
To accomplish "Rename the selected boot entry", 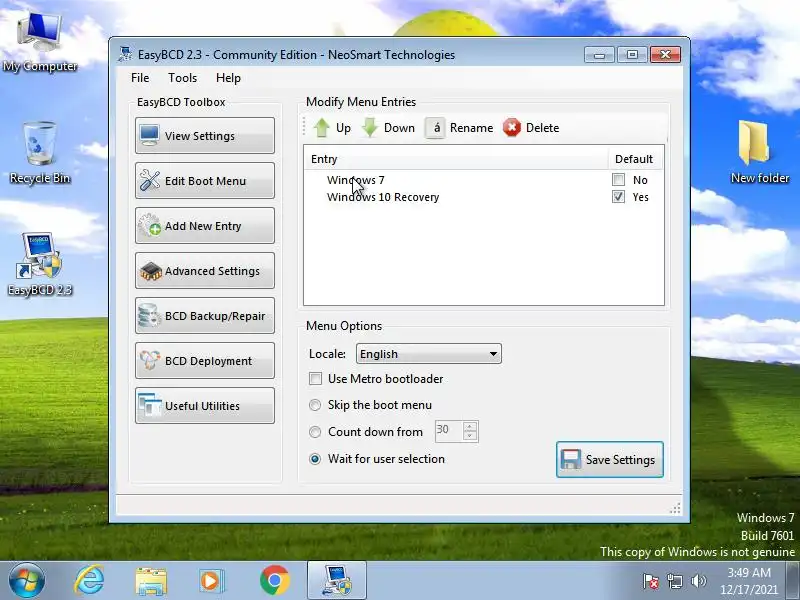I will click(460, 128).
